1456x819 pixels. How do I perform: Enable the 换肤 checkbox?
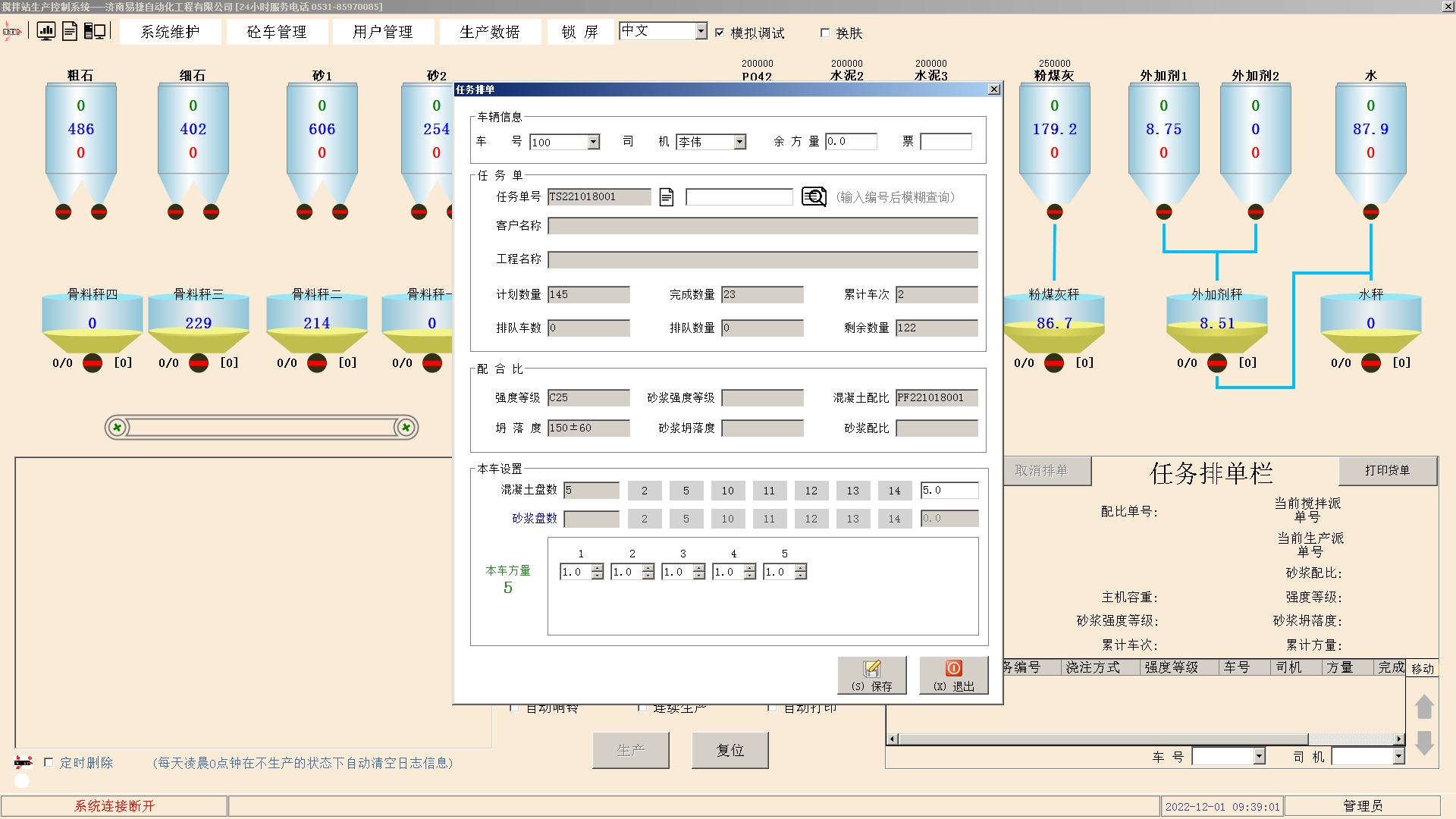click(825, 33)
